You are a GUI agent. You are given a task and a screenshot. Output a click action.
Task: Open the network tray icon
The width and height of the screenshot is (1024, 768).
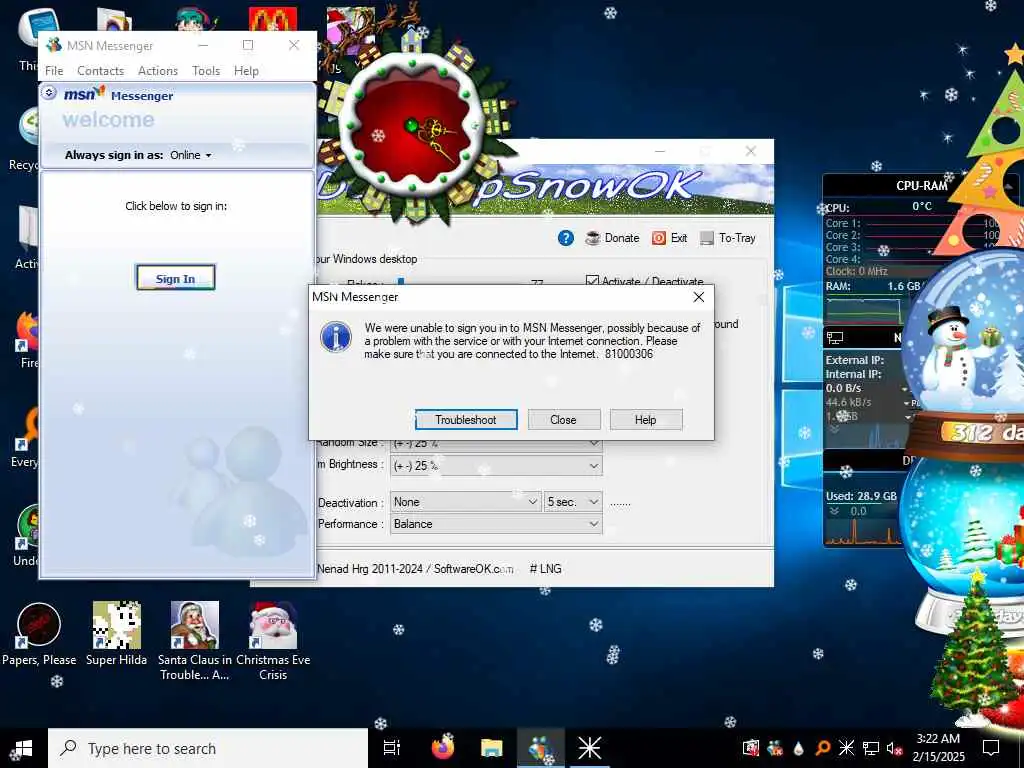871,748
